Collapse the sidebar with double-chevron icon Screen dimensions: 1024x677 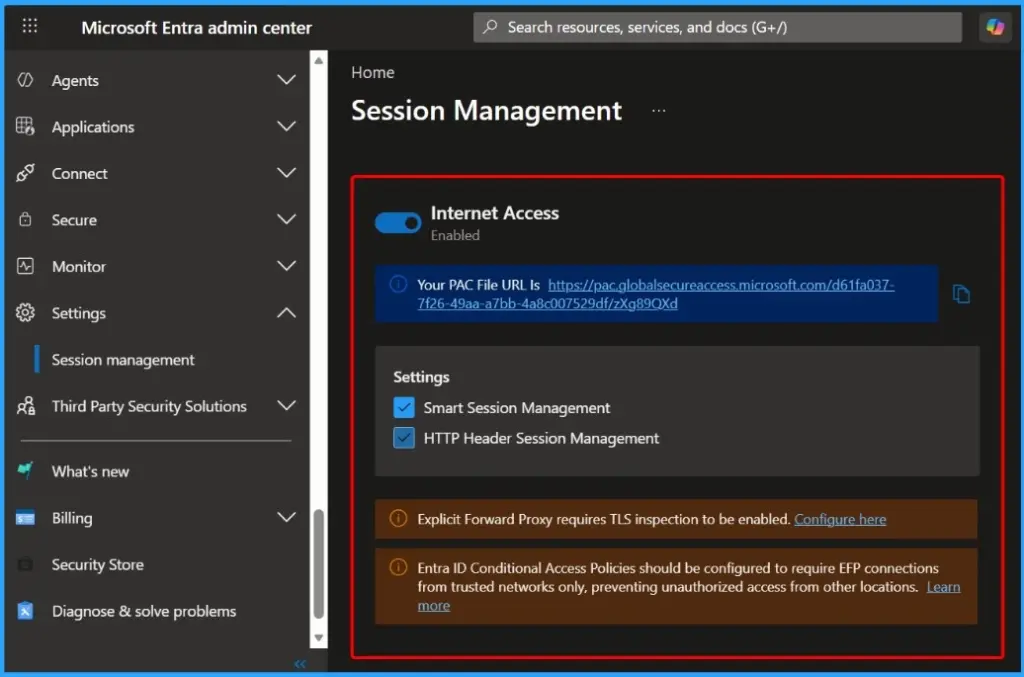click(300, 664)
